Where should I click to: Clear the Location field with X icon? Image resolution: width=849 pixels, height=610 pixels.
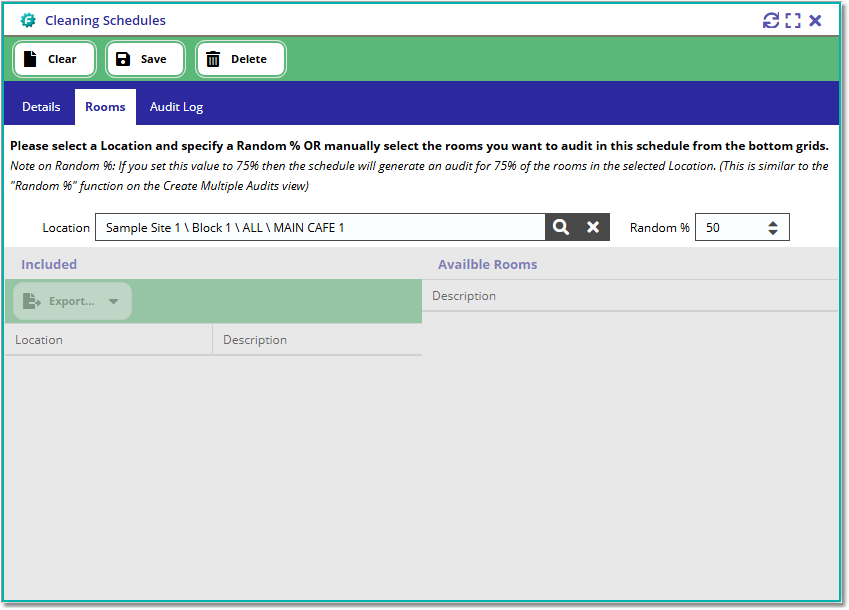[593, 227]
